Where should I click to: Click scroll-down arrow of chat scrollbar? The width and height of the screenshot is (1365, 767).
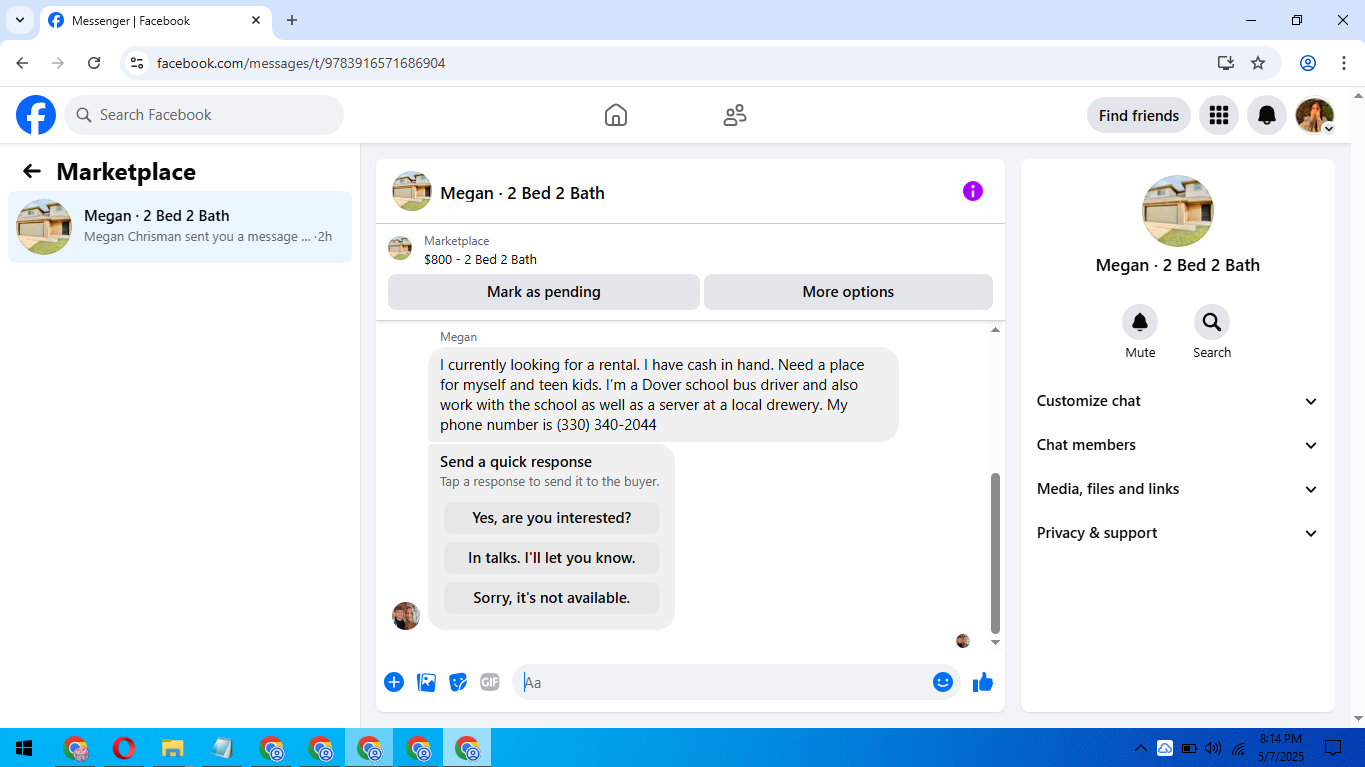point(995,642)
